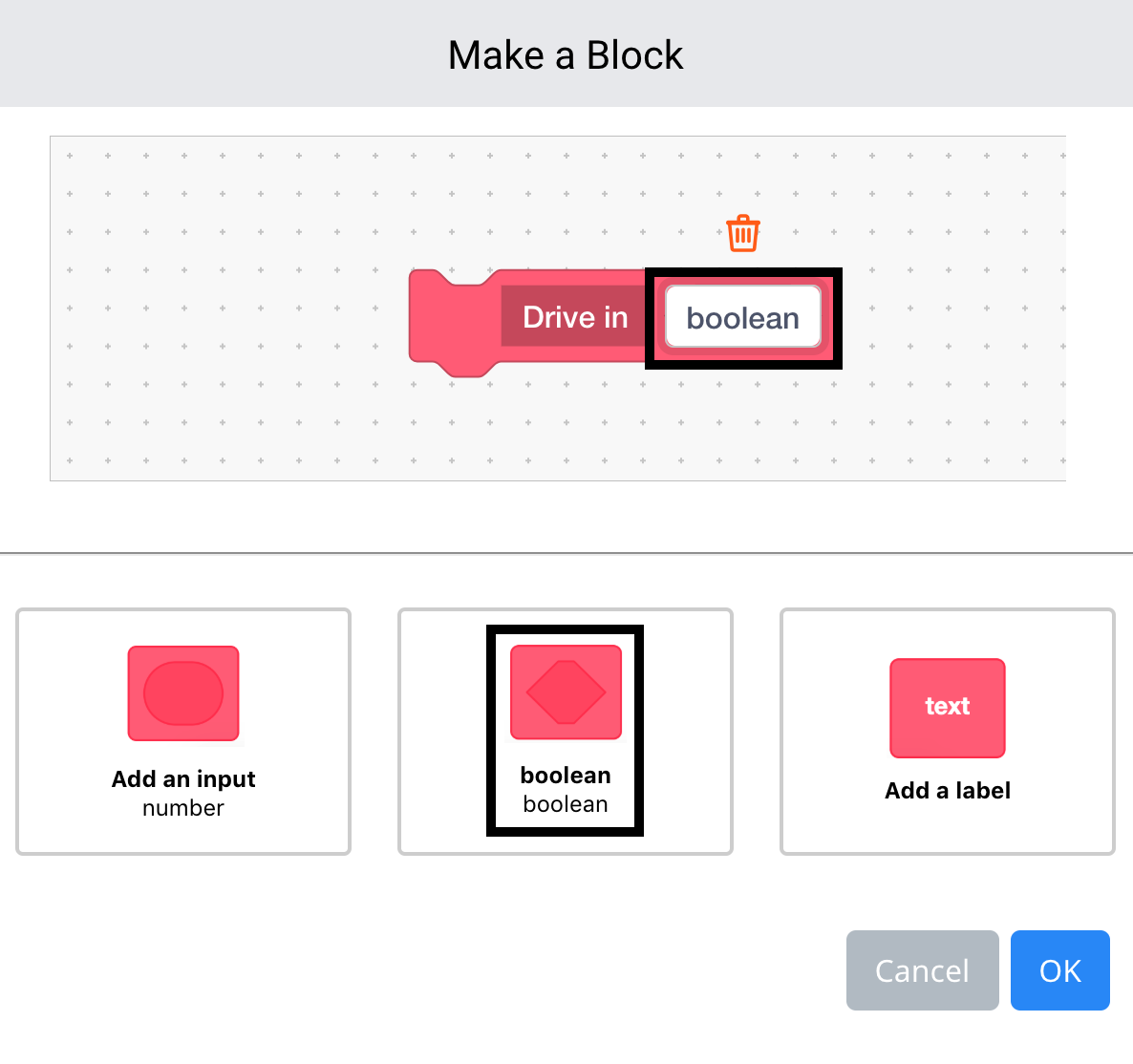Click the white boolean field on the block

pos(742,317)
